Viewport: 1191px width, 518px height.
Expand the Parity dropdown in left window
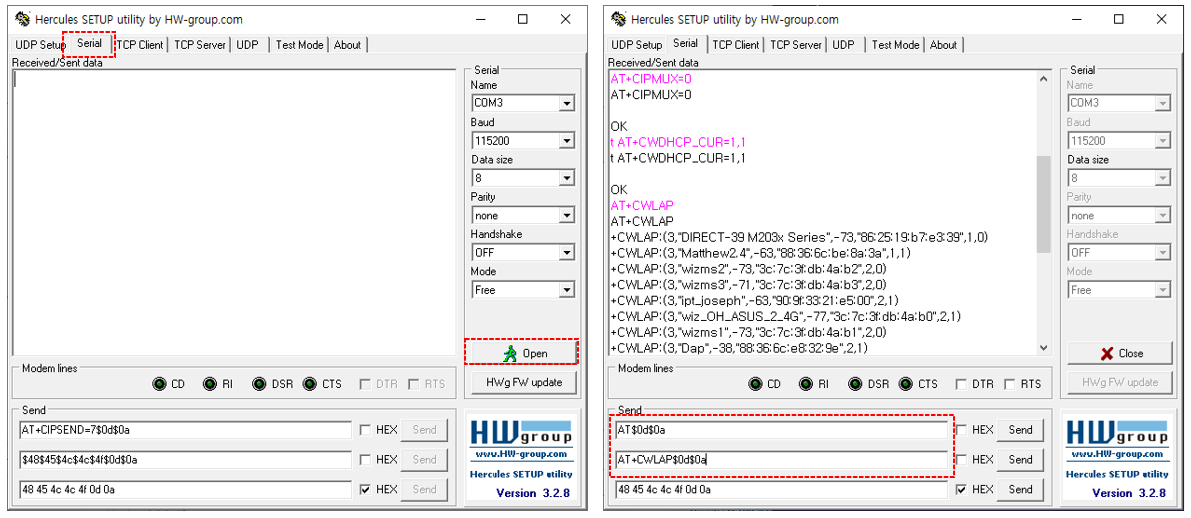[566, 216]
